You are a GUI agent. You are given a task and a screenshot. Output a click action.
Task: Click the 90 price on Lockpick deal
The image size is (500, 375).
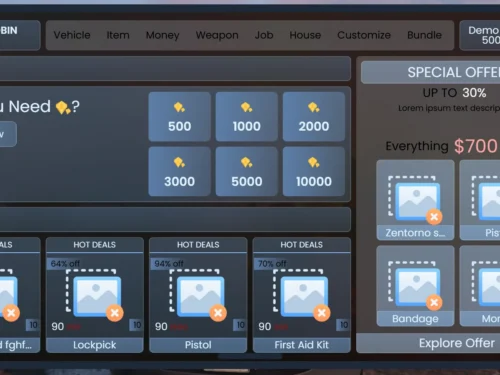tap(58, 326)
